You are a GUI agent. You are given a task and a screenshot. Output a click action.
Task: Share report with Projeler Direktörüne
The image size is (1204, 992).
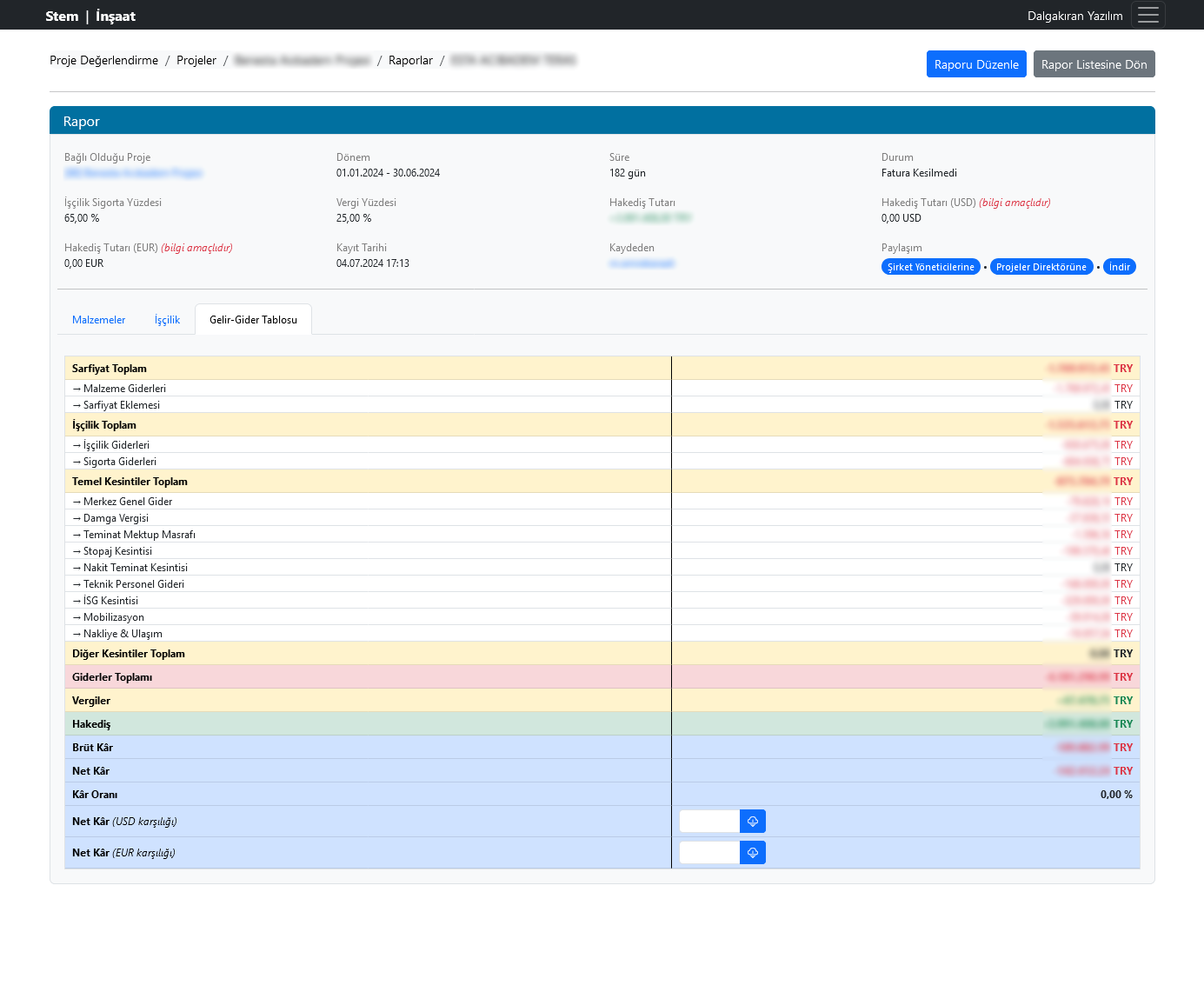tap(1041, 267)
